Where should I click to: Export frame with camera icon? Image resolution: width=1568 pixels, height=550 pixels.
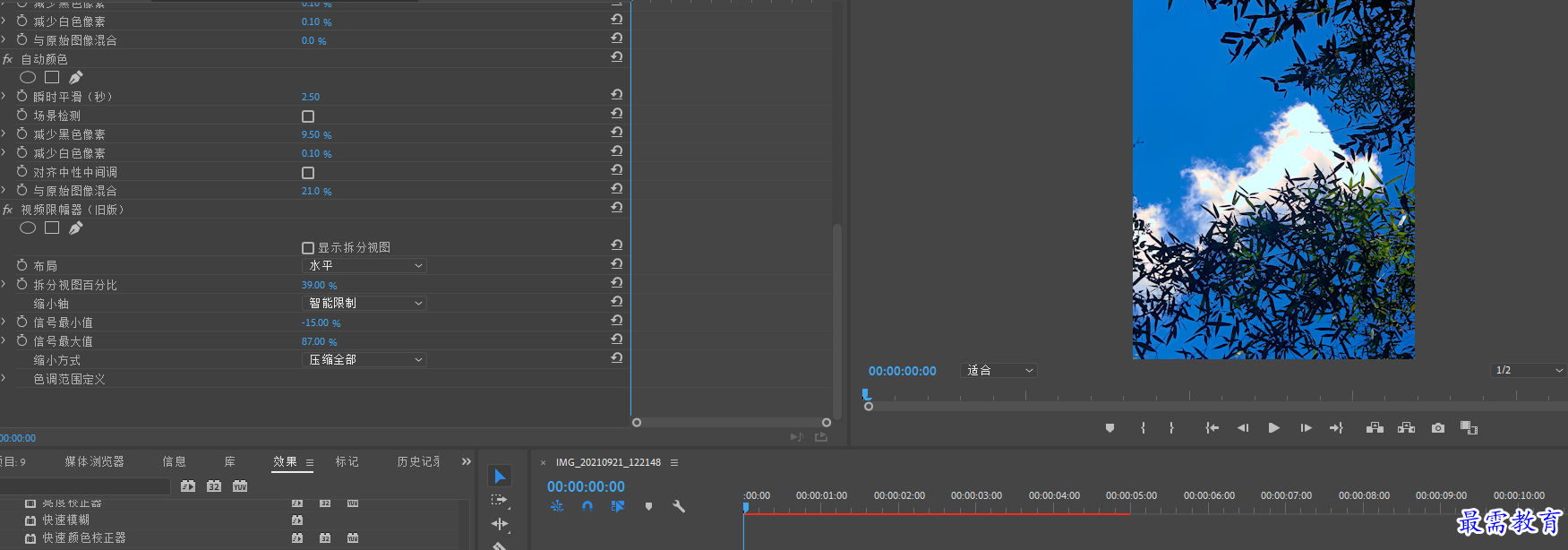(x=1438, y=428)
